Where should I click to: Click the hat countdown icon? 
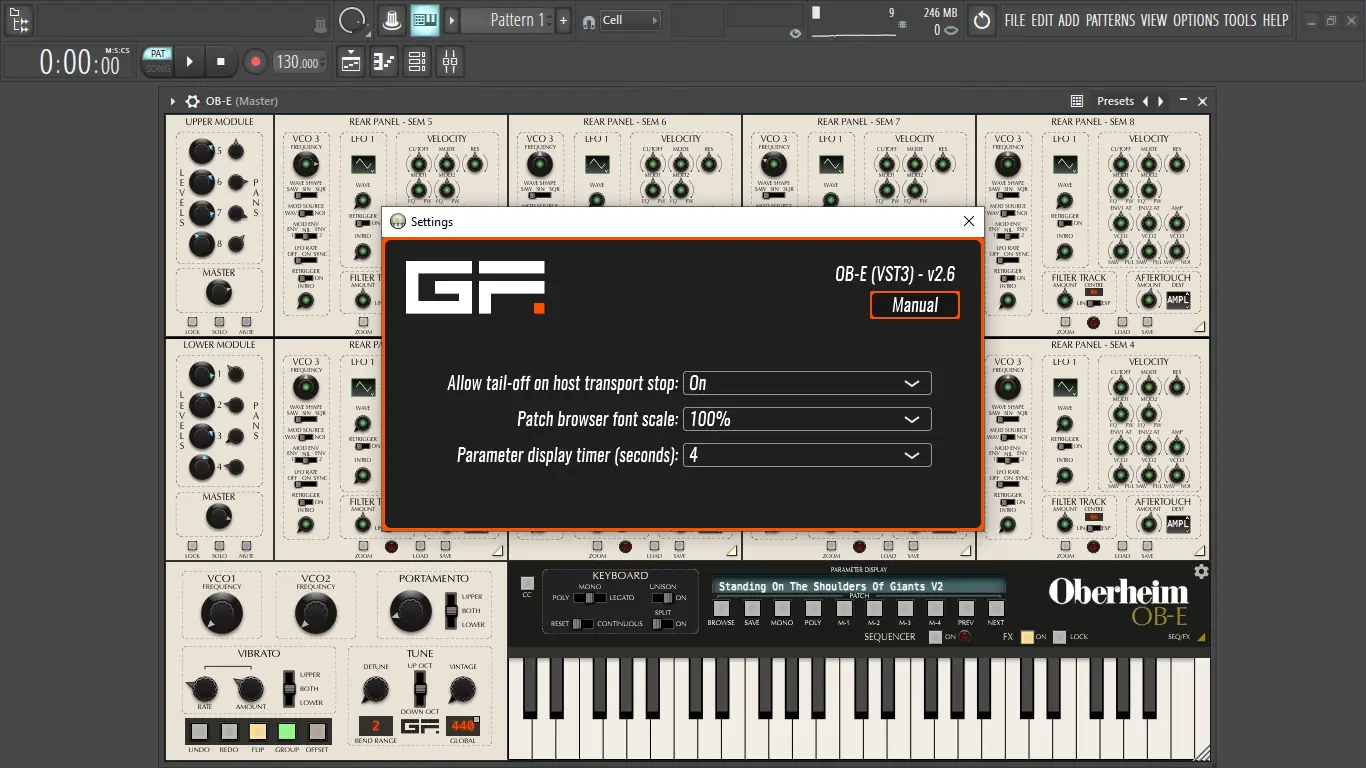point(392,20)
